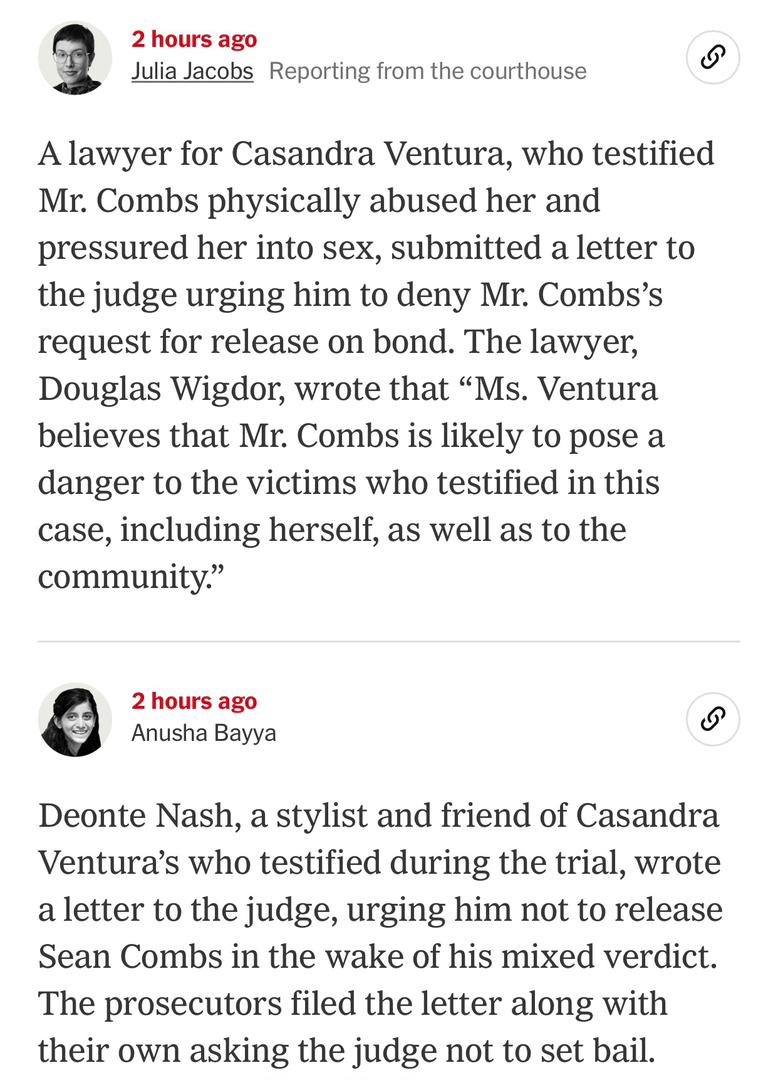Copy link to Anusha Bayya's update
The width and height of the screenshot is (778, 1080).
(x=713, y=718)
